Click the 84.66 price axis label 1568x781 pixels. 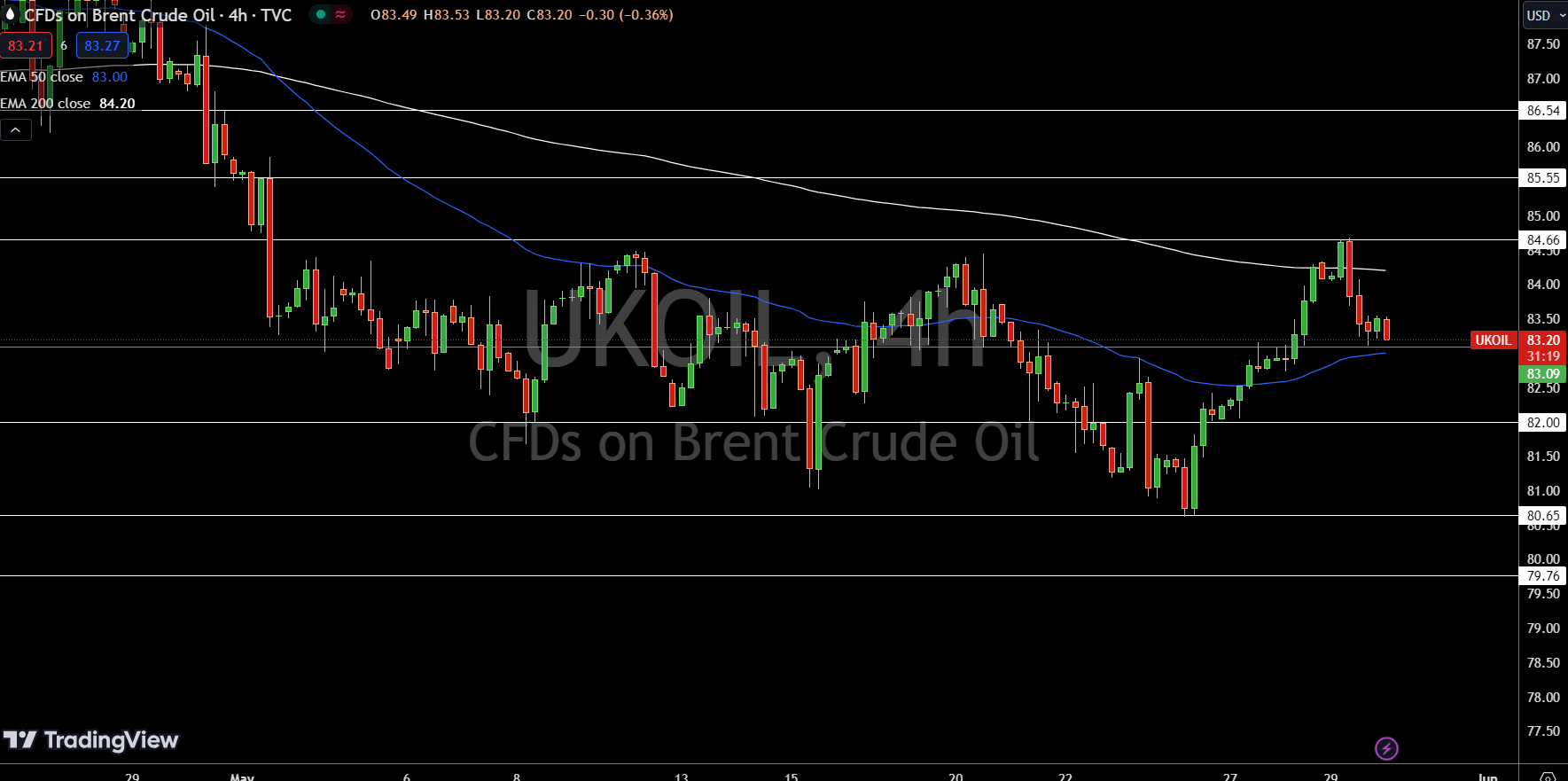1543,240
